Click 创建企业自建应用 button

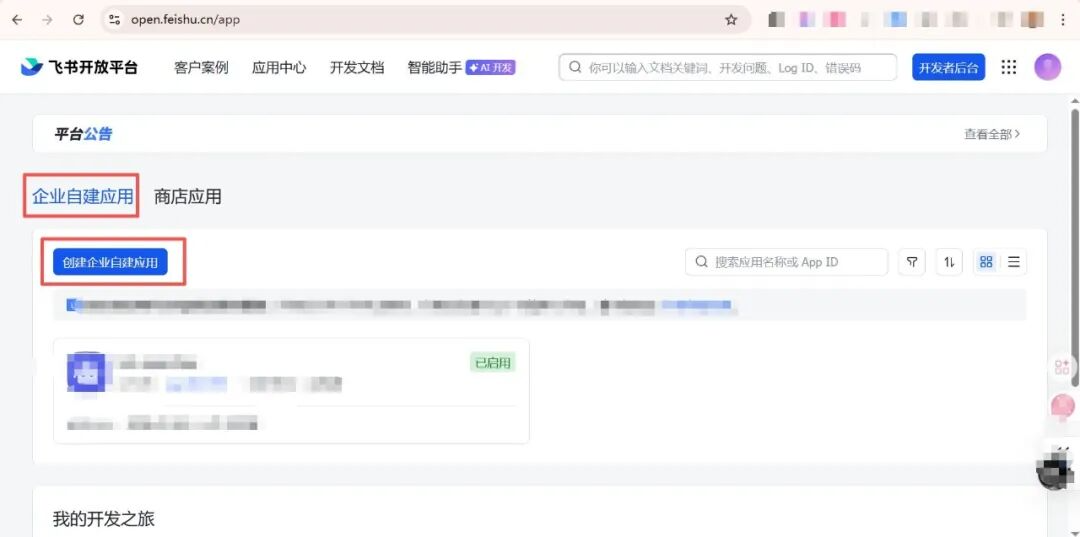[x=110, y=262]
